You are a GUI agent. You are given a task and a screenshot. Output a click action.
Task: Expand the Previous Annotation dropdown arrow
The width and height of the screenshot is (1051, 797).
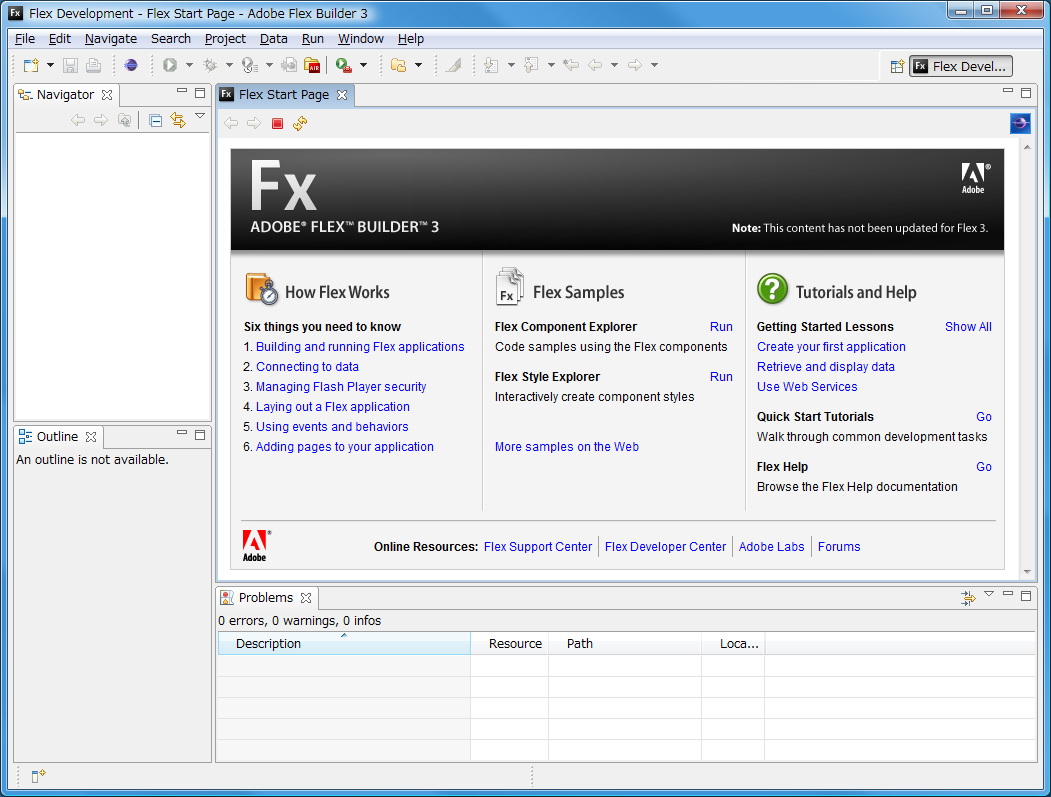(551, 65)
